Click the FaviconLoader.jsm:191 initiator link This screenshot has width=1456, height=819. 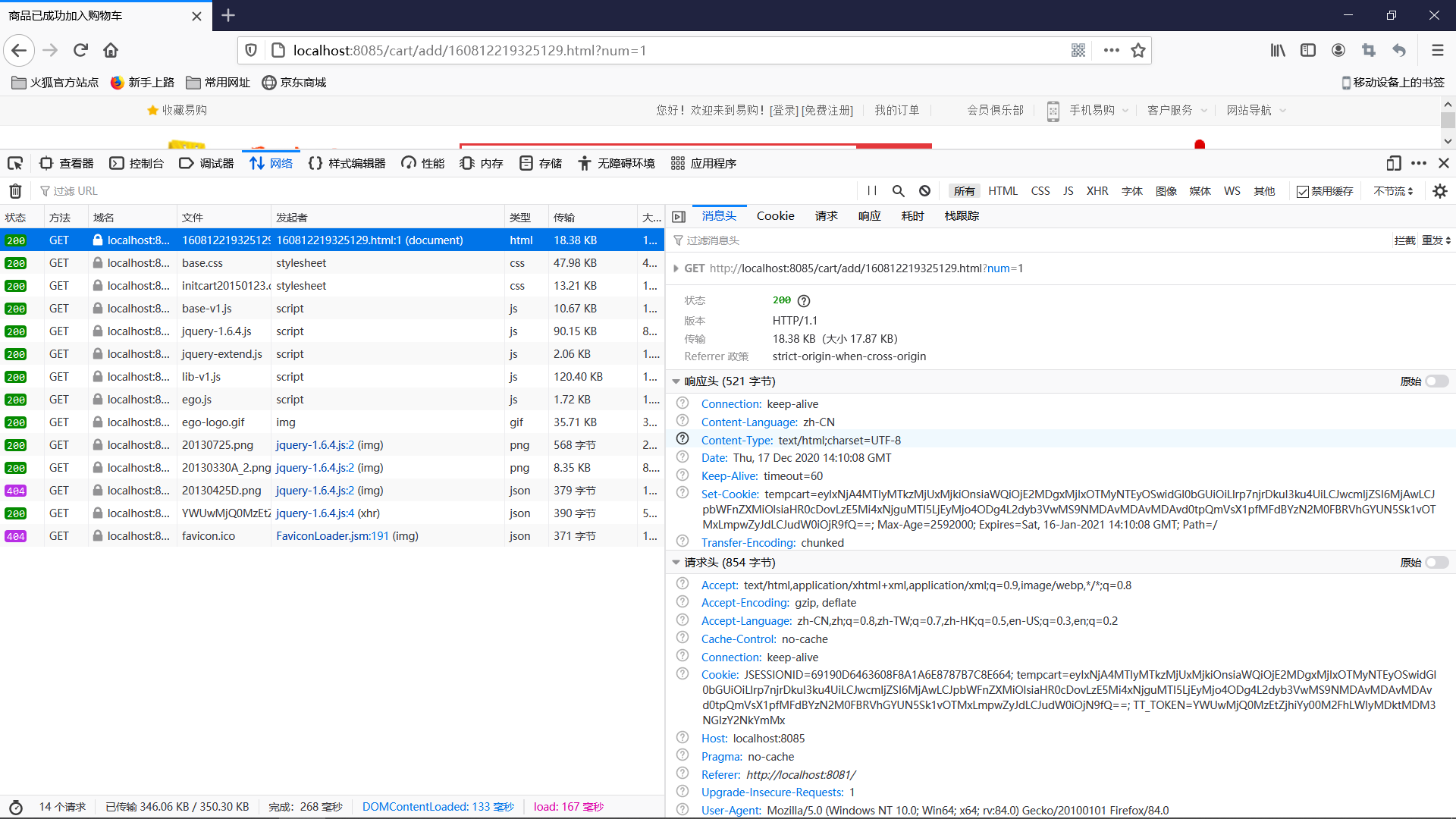point(332,536)
